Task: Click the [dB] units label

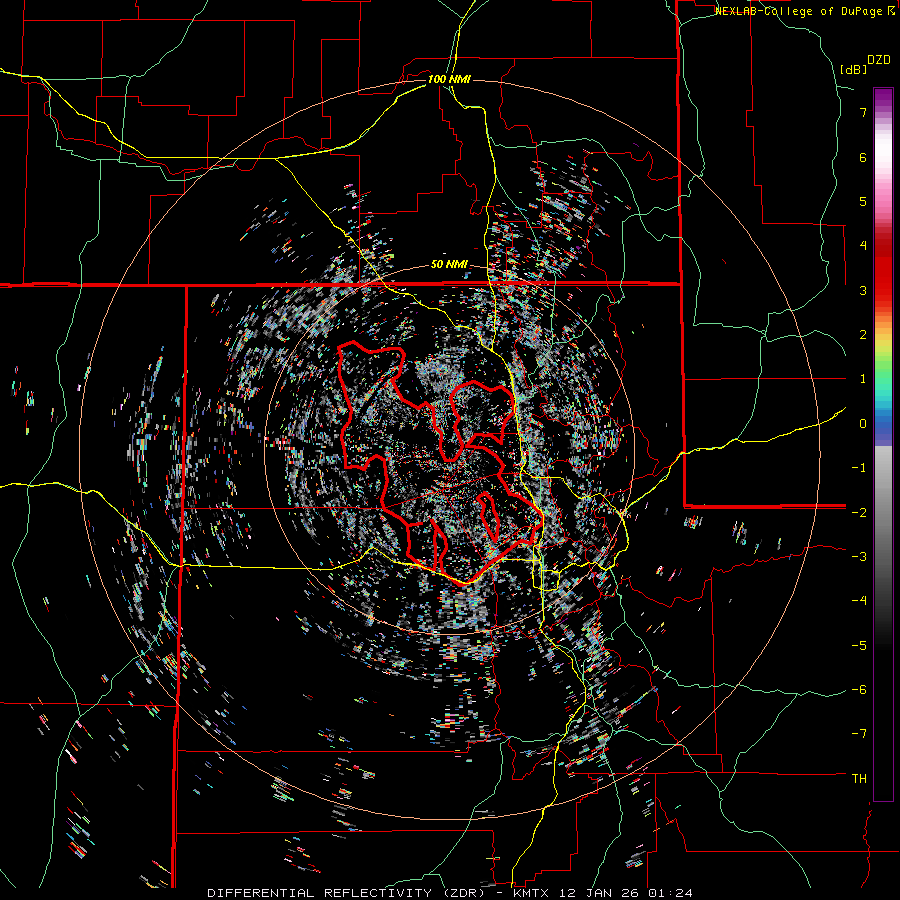Action: (x=853, y=69)
